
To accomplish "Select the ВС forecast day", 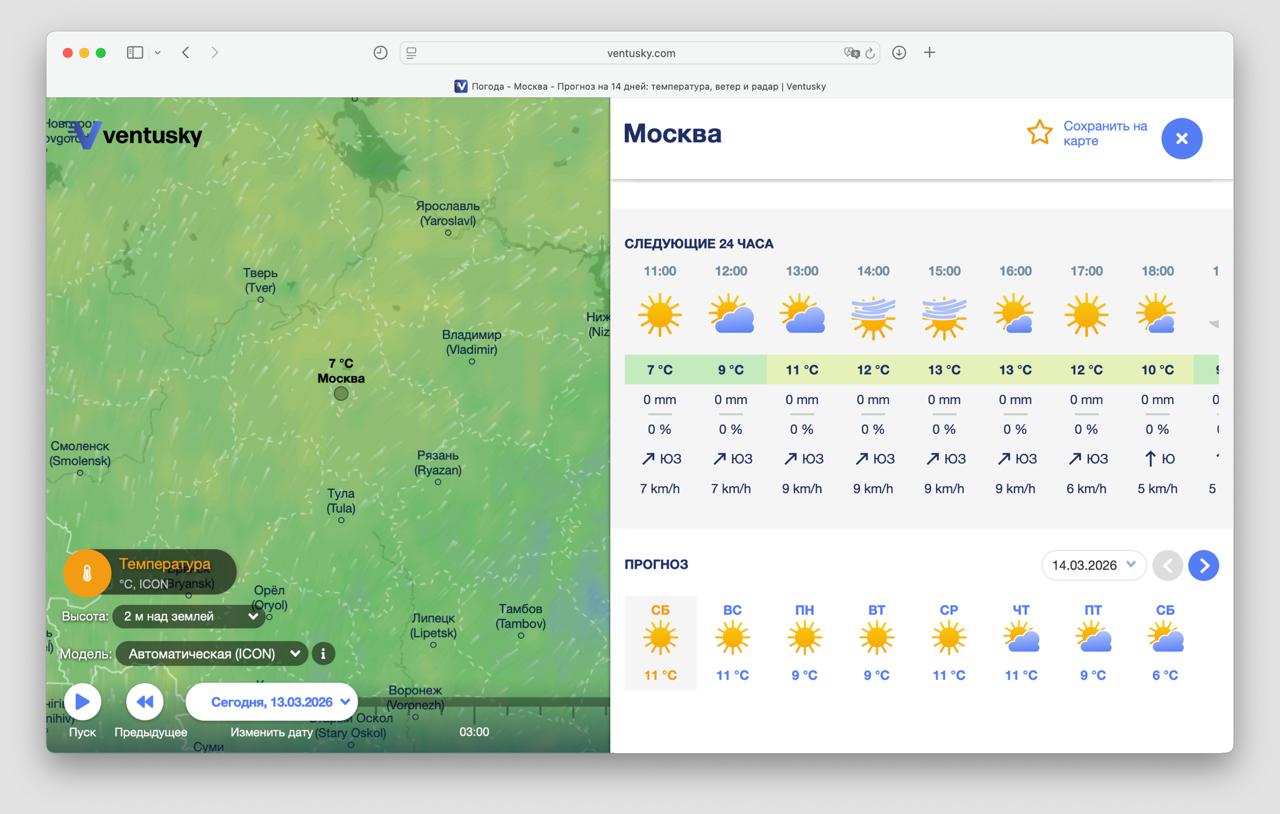I will pyautogui.click(x=732, y=635).
